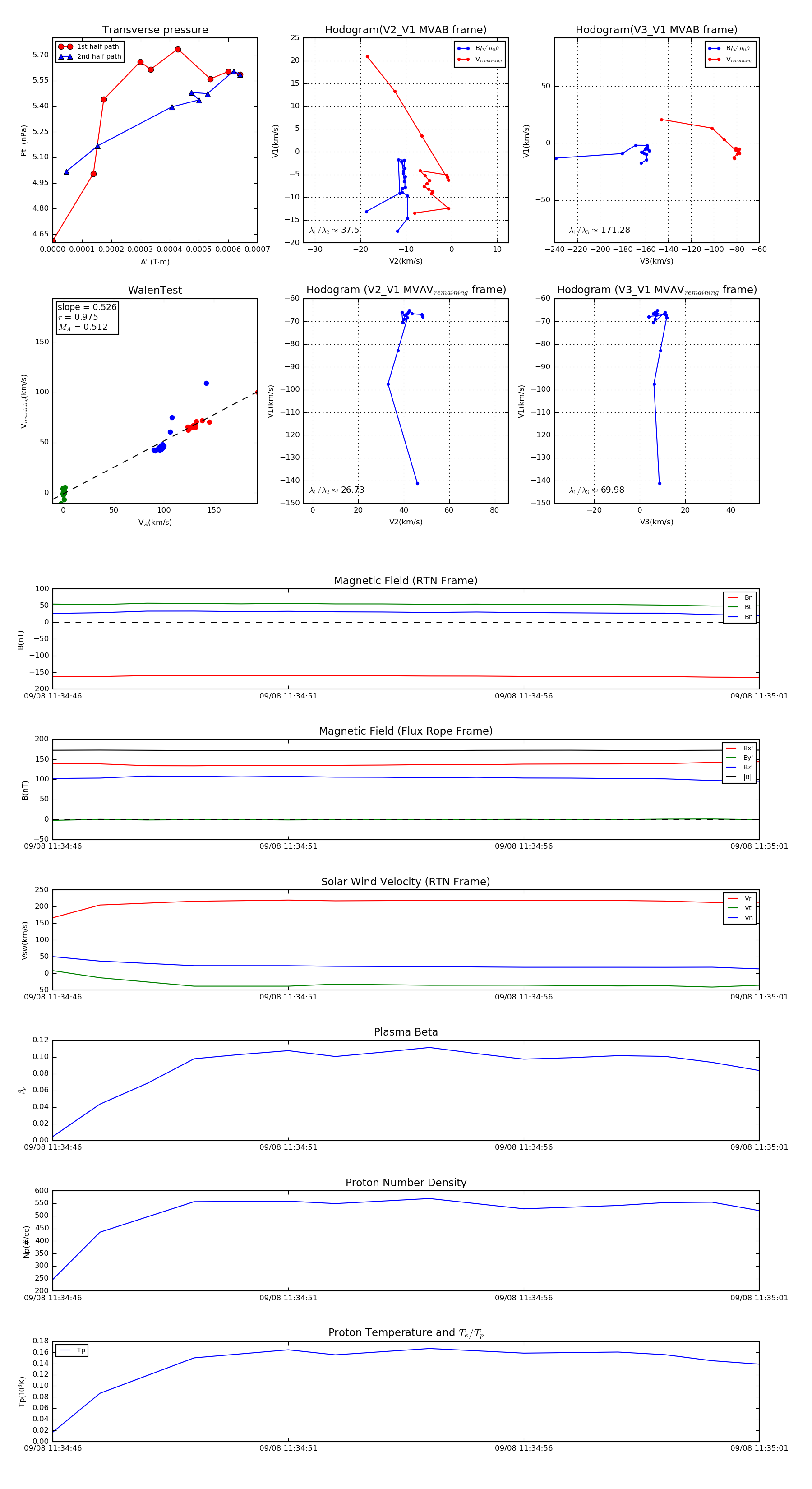Viewport: 812px width, 1489px height.
Task: Click 'Tp' legend entry in temperature plot
Action: (72, 1350)
